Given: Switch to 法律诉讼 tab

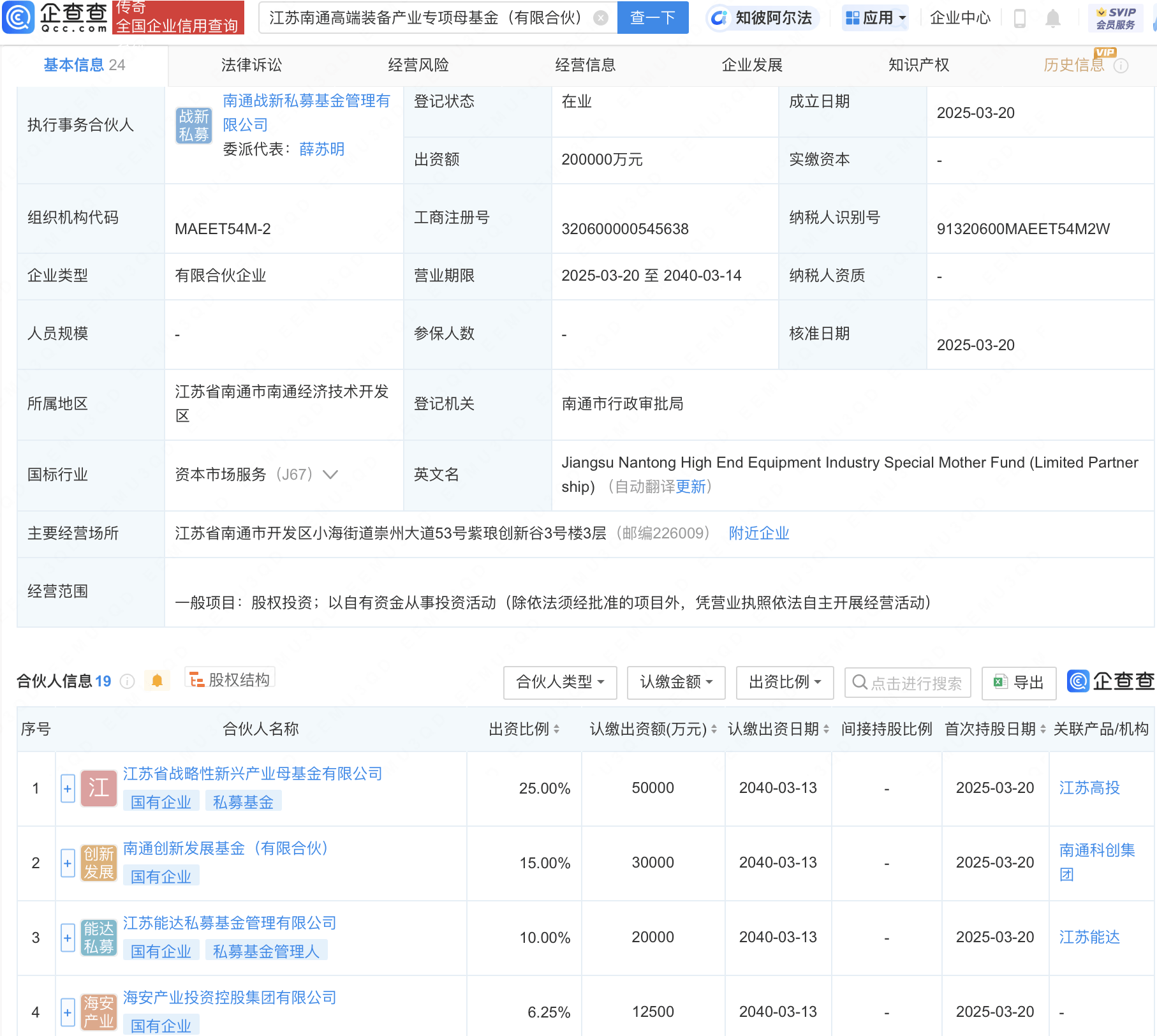Looking at the screenshot, I should [251, 65].
